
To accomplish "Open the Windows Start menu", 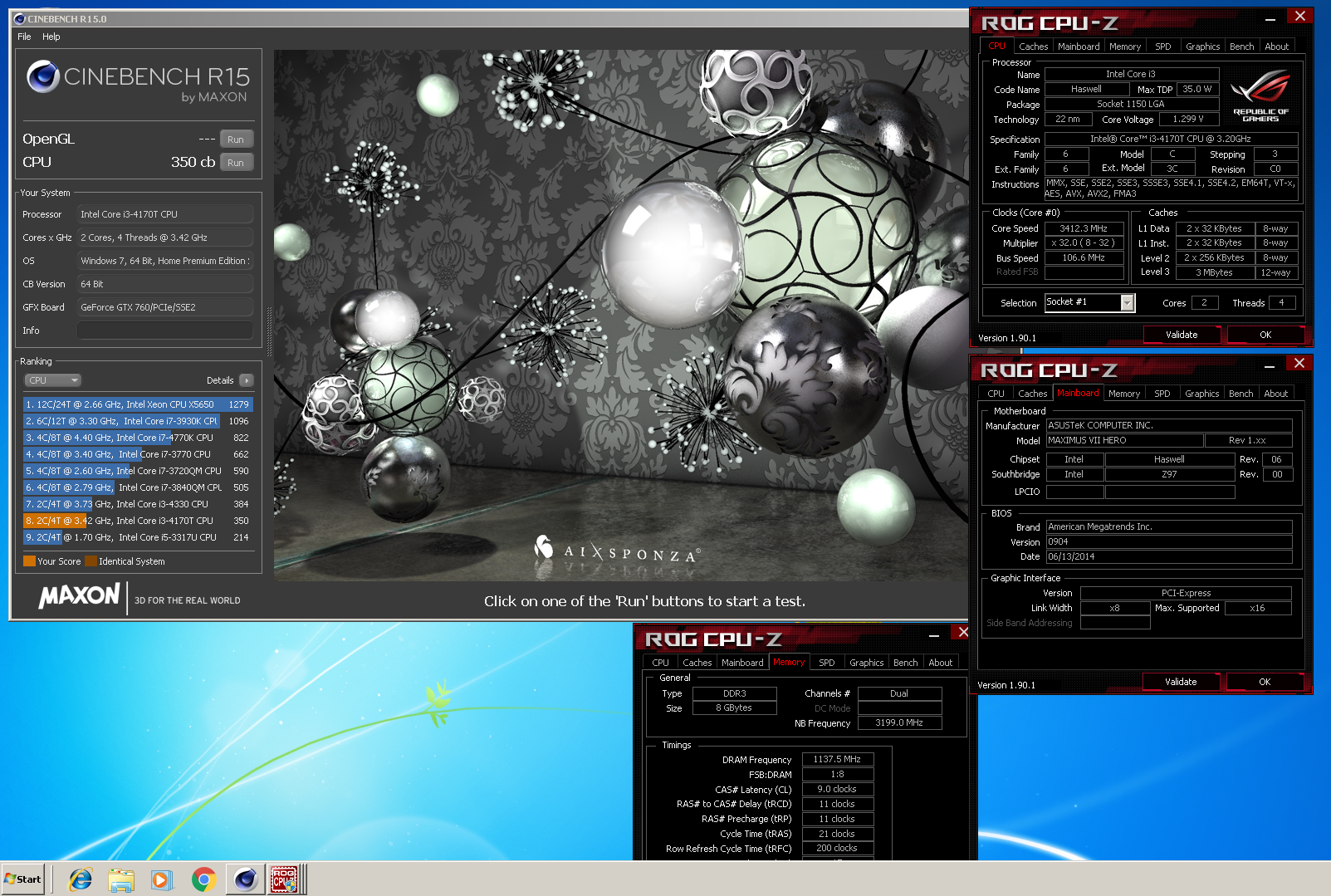I will 23,879.
